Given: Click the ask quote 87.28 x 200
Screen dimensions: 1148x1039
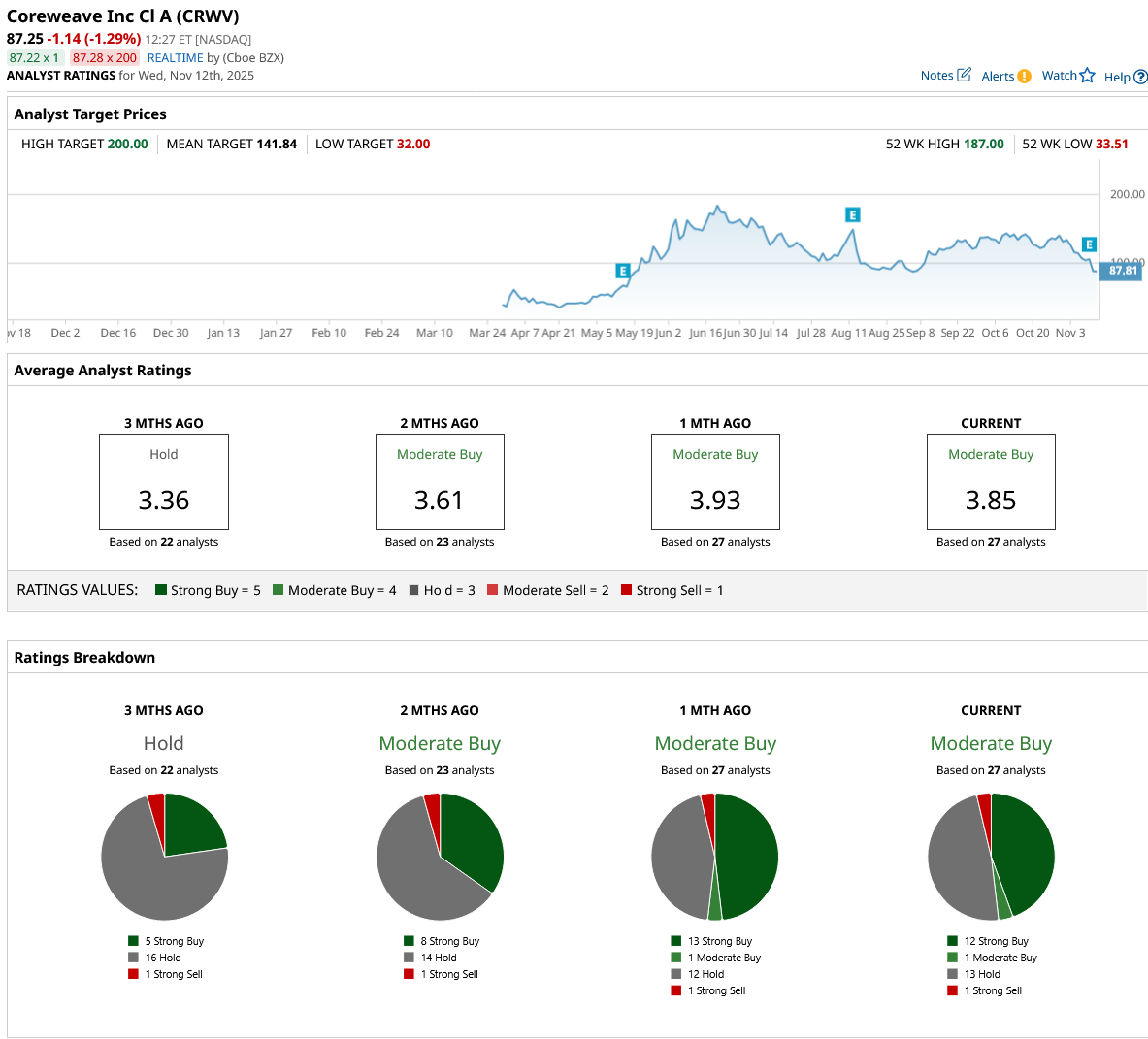Looking at the screenshot, I should (104, 58).
